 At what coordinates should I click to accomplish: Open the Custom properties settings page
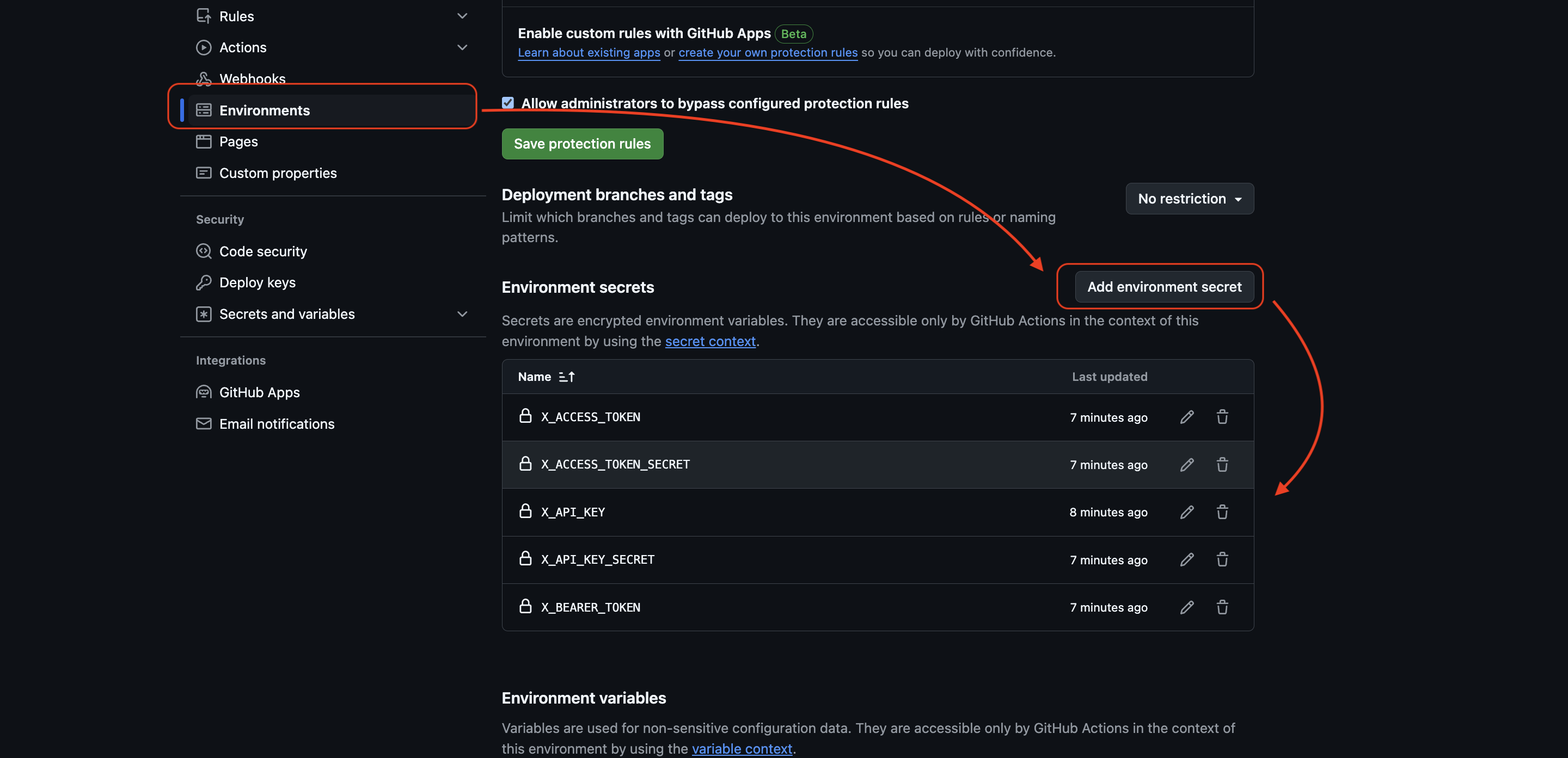[x=278, y=173]
